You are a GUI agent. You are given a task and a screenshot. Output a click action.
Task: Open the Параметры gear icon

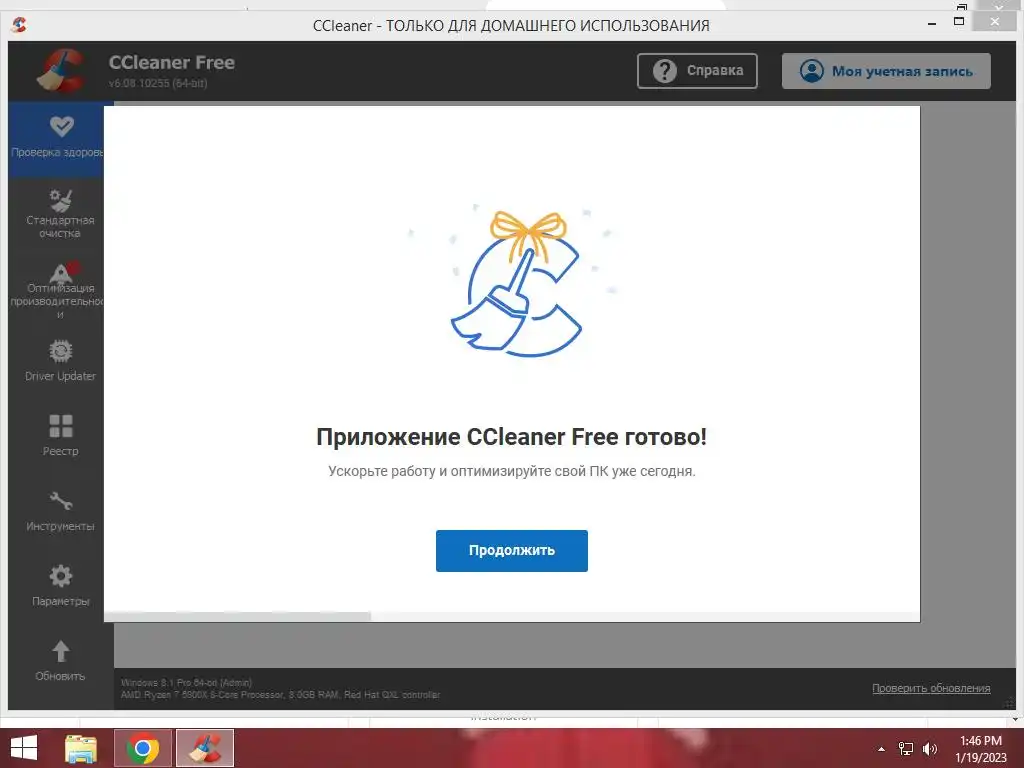[x=61, y=576]
